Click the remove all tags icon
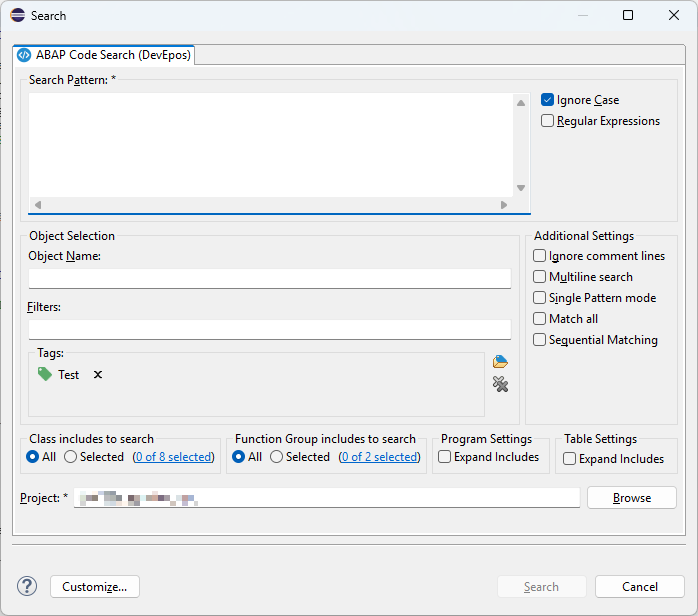 point(500,384)
